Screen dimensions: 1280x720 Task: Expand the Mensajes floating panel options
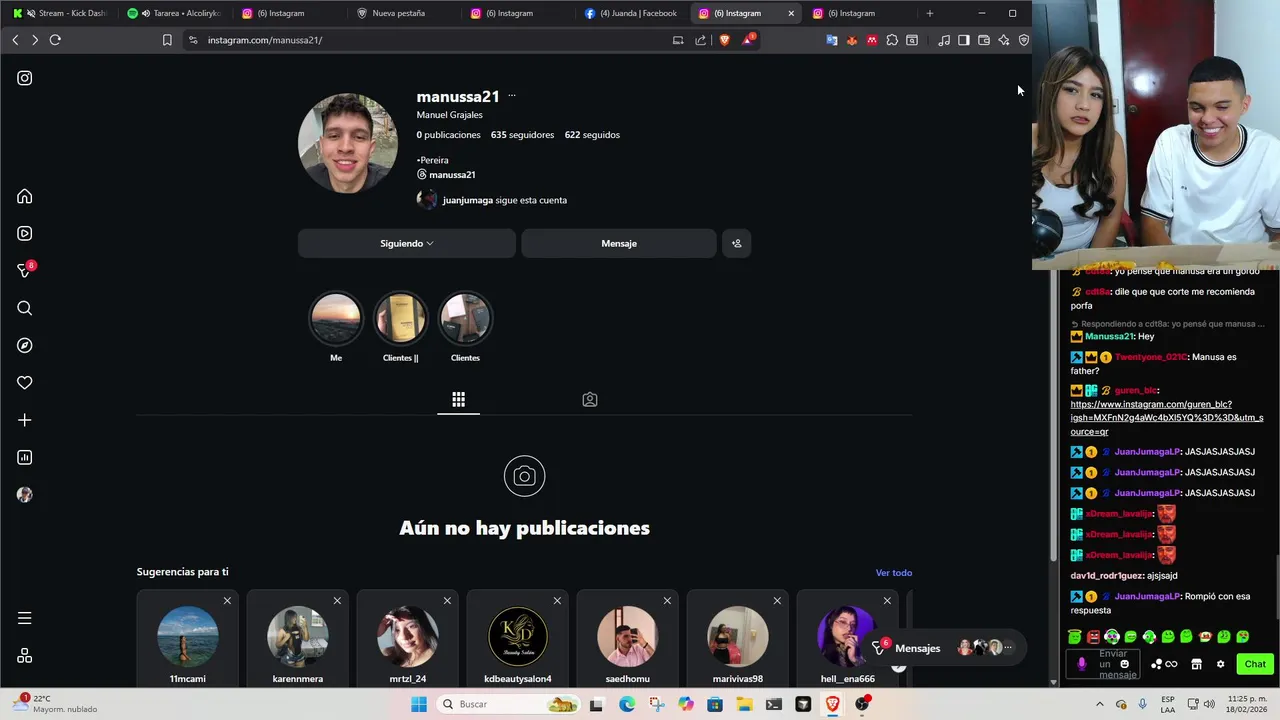click(1008, 648)
